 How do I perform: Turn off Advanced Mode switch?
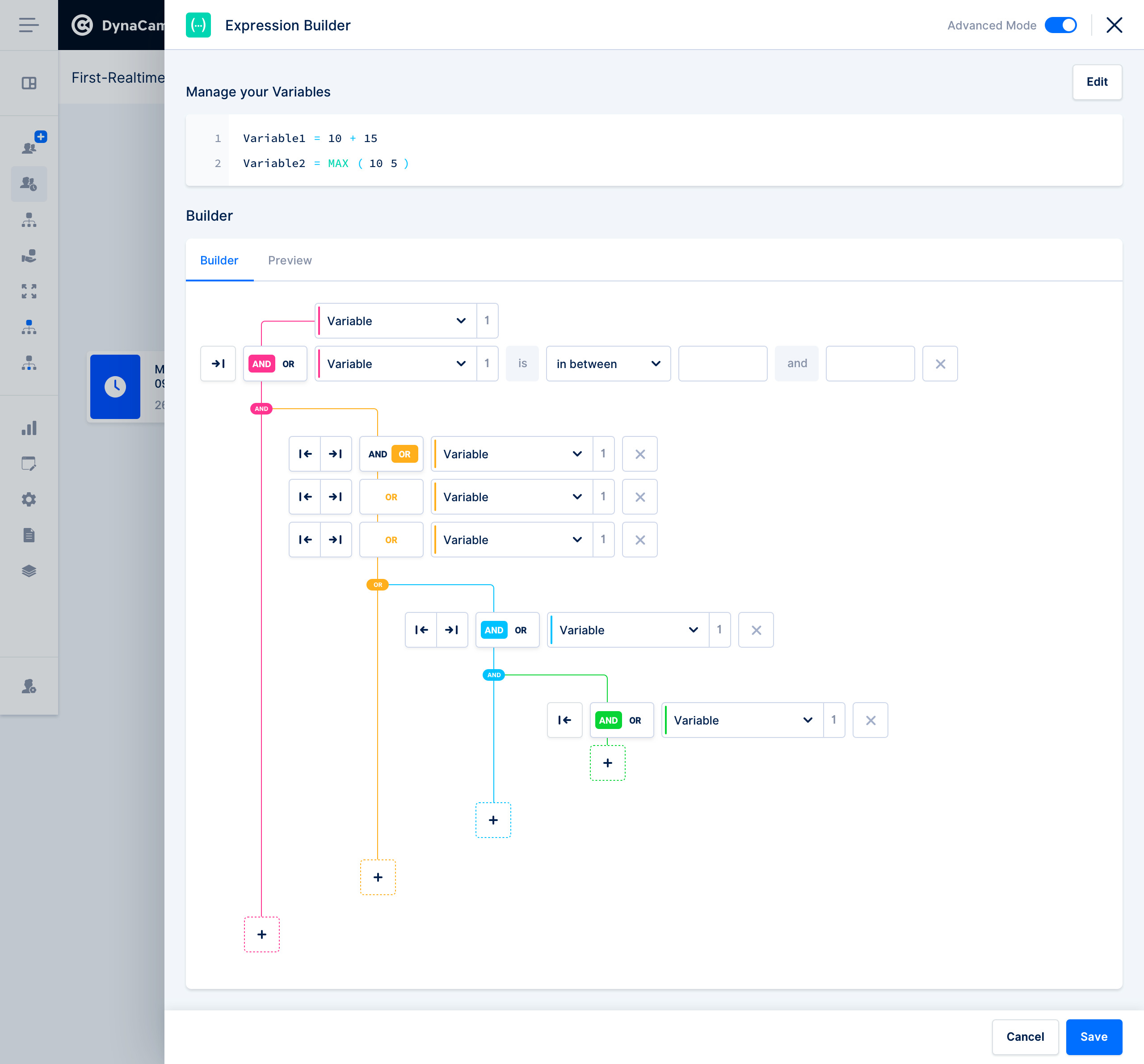point(1060,25)
